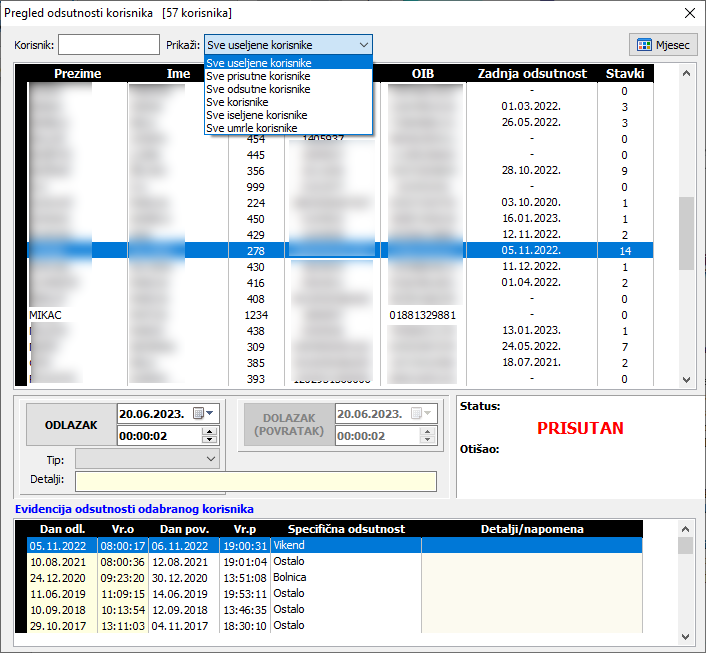Choose 'Sve korisnike' in dropdown list
Image resolution: width=706 pixels, height=653 pixels.
pos(237,102)
